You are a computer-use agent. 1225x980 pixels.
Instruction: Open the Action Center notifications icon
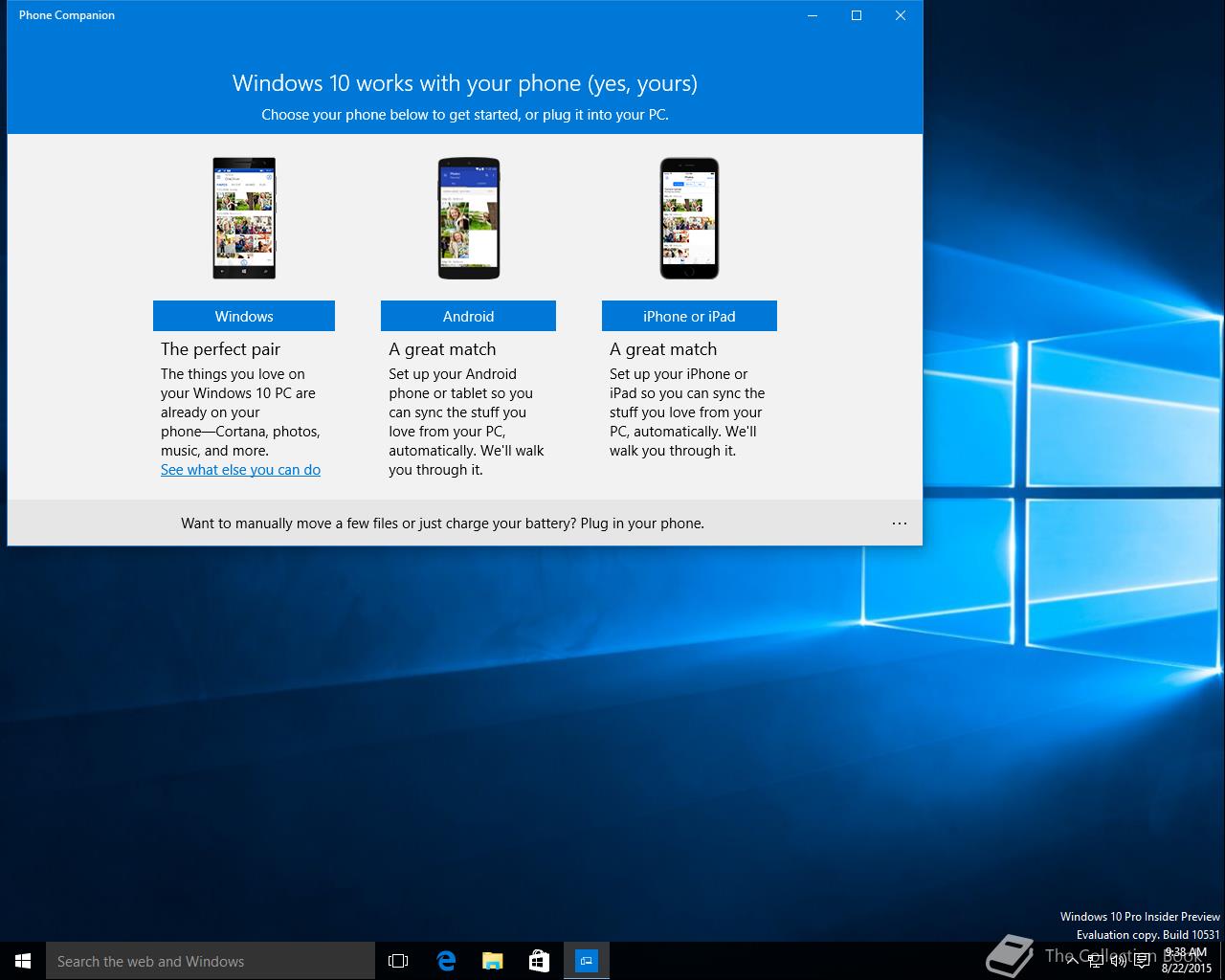tap(1142, 961)
